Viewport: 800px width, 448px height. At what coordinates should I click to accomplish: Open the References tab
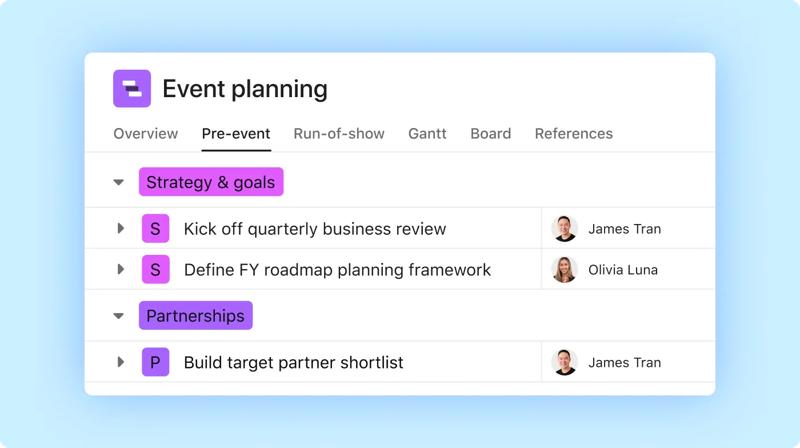(x=573, y=134)
